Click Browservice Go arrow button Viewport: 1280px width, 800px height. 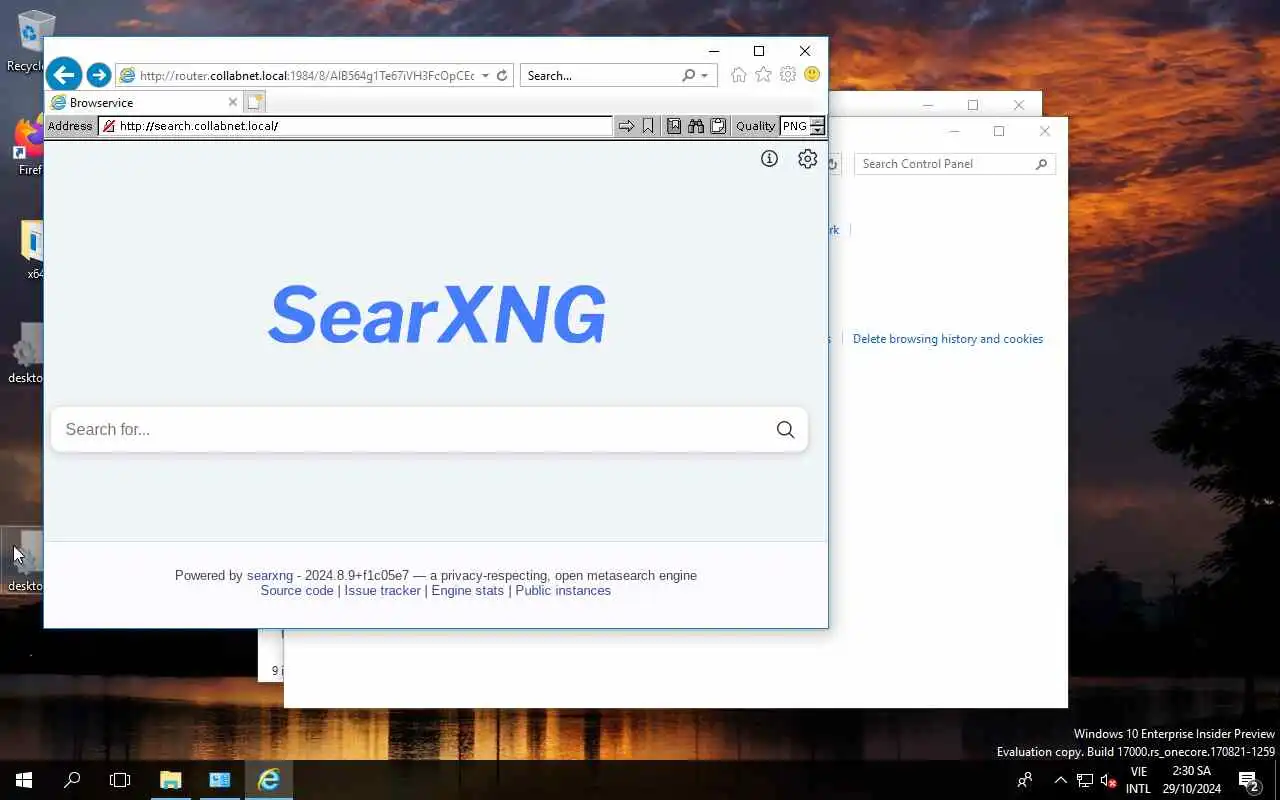(626, 126)
